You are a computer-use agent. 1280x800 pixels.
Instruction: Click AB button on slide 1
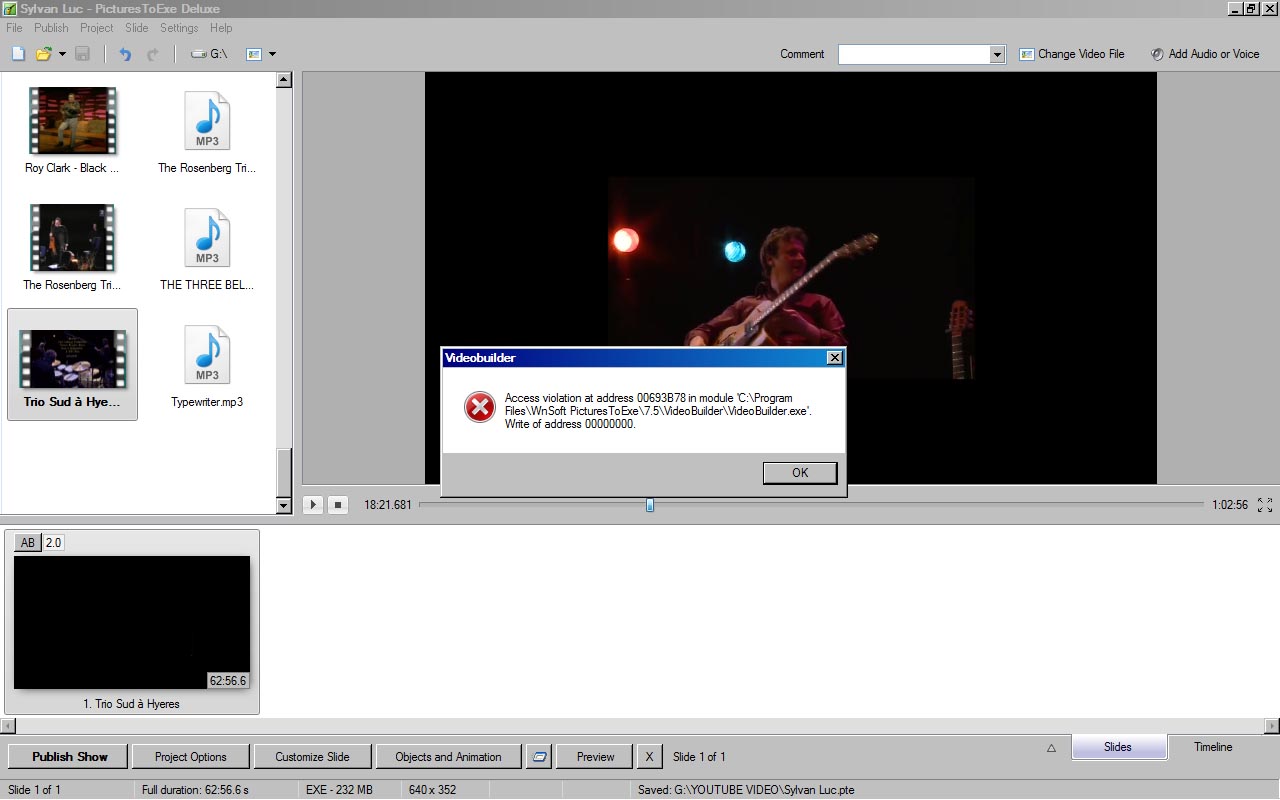pos(27,543)
